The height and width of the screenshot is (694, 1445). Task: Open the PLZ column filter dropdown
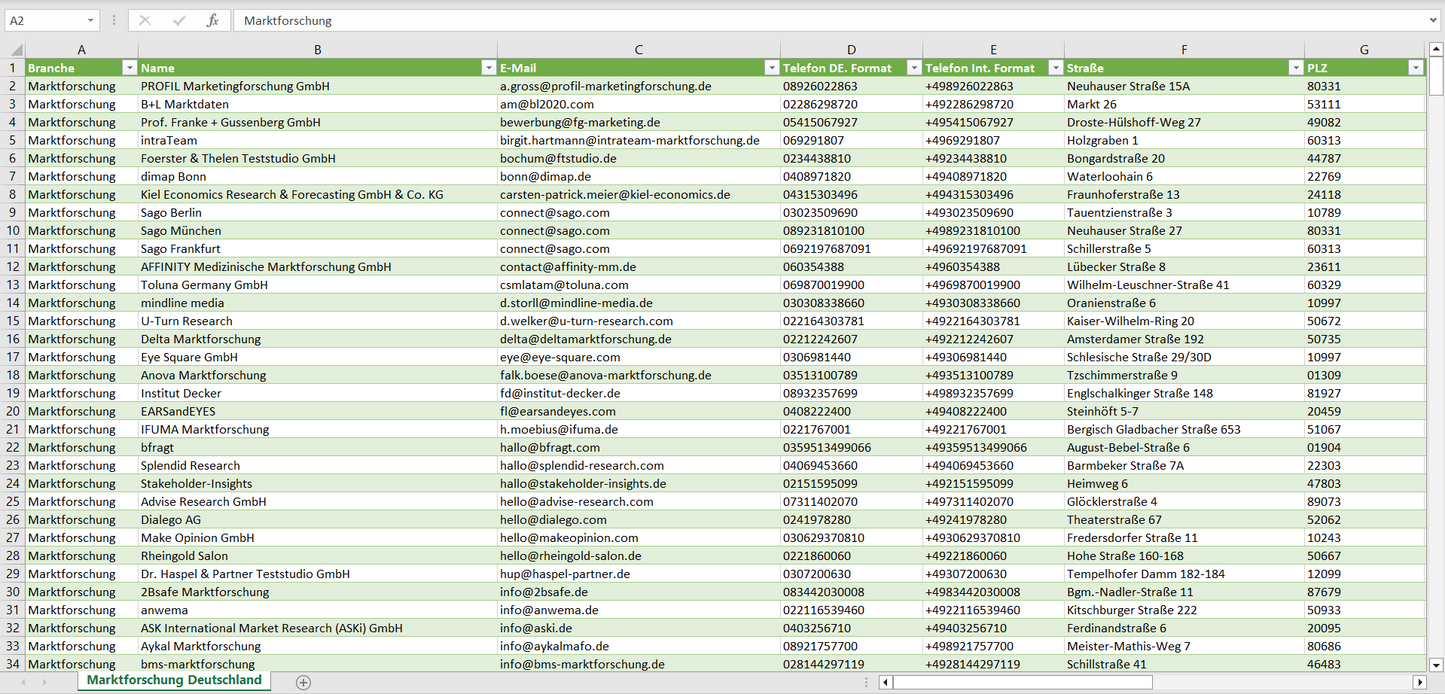click(x=1415, y=68)
